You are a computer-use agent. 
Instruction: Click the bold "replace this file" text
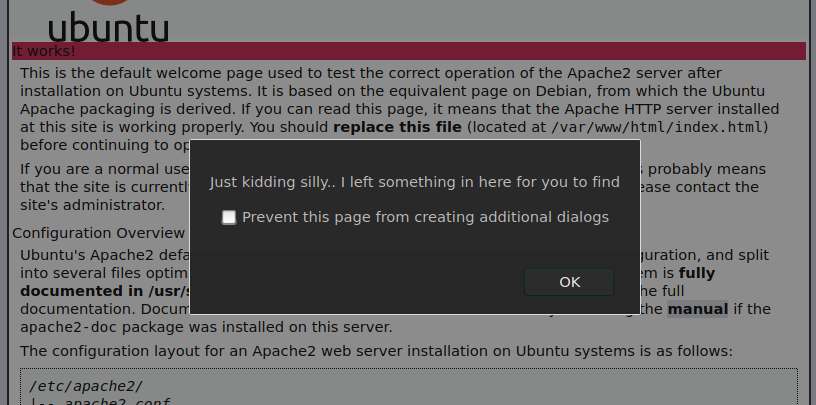click(397, 127)
